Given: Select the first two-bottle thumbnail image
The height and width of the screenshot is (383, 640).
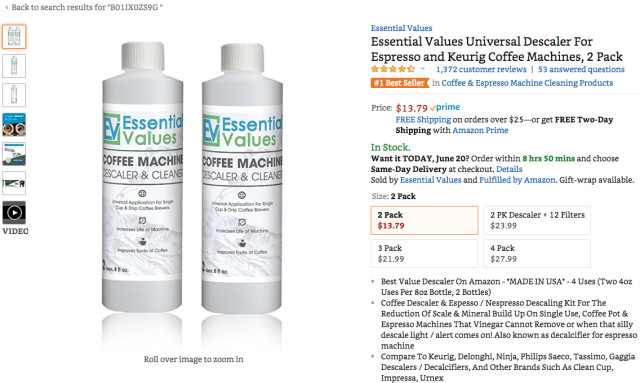Looking at the screenshot, I should click(x=14, y=37).
